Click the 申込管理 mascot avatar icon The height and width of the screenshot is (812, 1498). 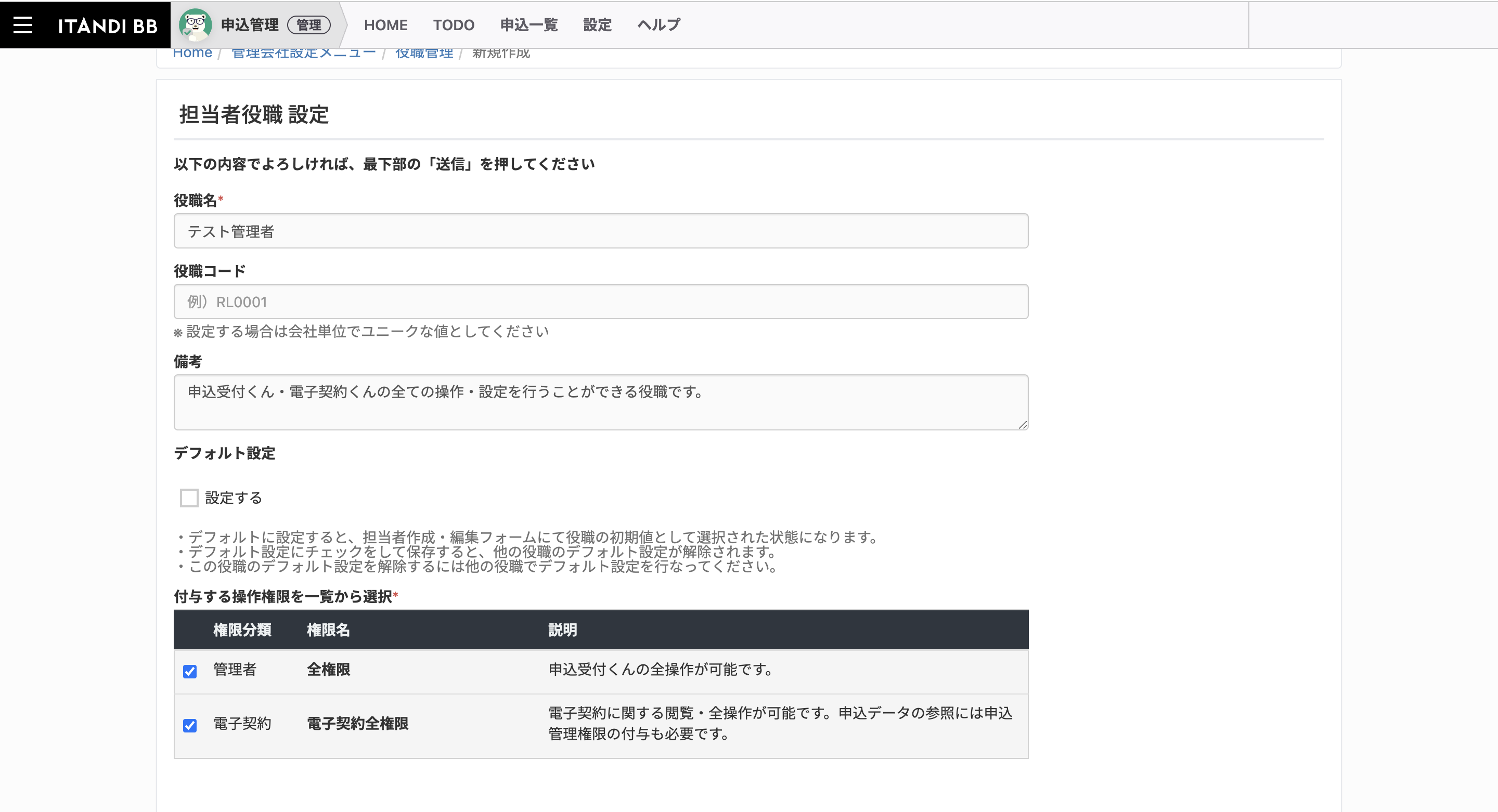(195, 24)
